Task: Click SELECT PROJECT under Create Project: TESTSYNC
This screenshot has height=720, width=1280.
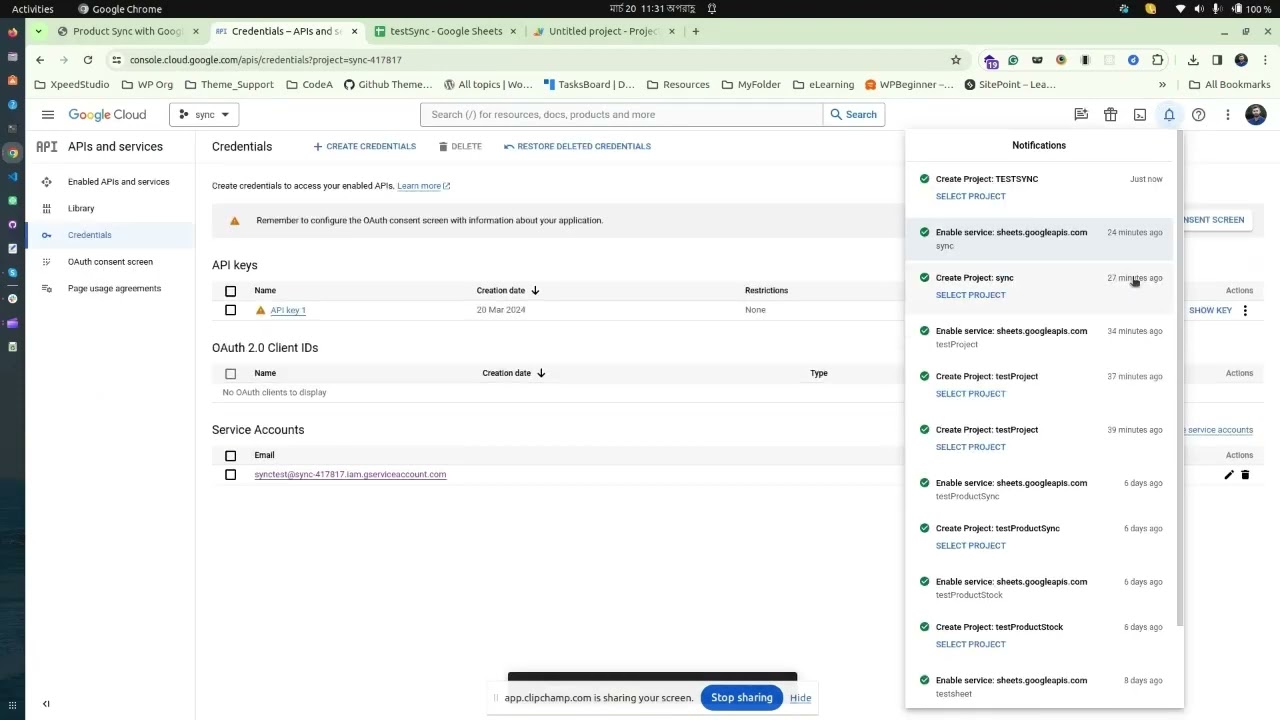Action: pyautogui.click(x=970, y=197)
